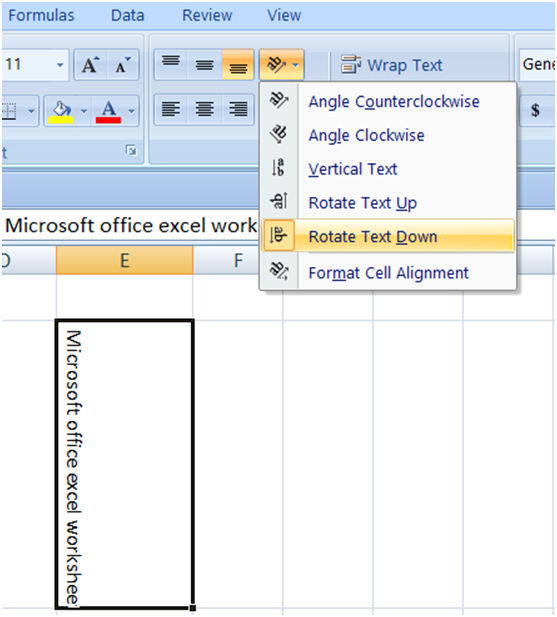Choose Rotate Text Up menu item
Image resolution: width=557 pixels, height=617 pixels.
tap(388, 203)
